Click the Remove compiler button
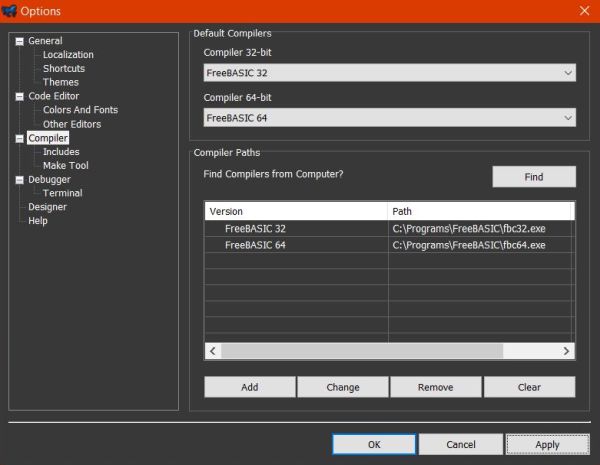This screenshot has width=600, height=465. click(x=436, y=387)
